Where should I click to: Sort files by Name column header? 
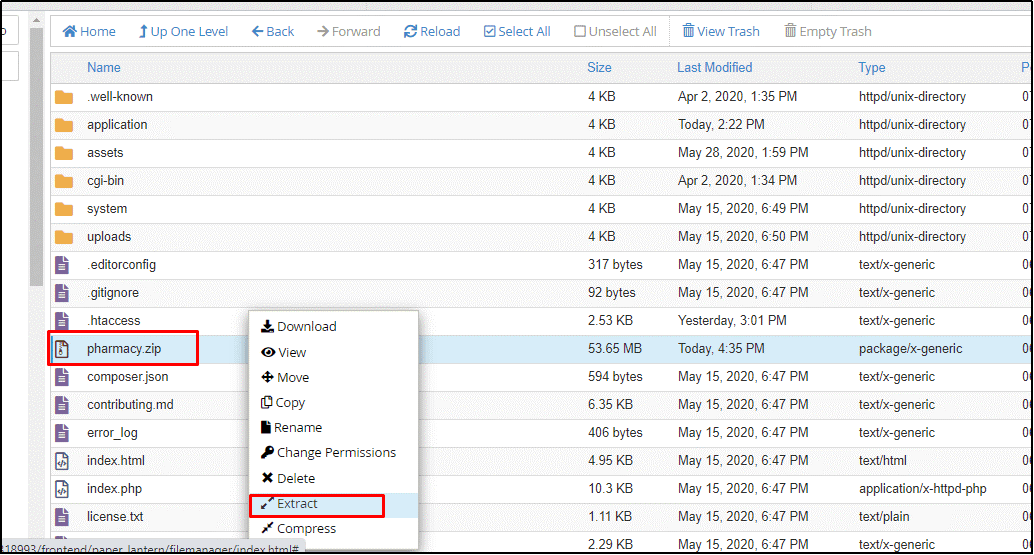point(103,68)
